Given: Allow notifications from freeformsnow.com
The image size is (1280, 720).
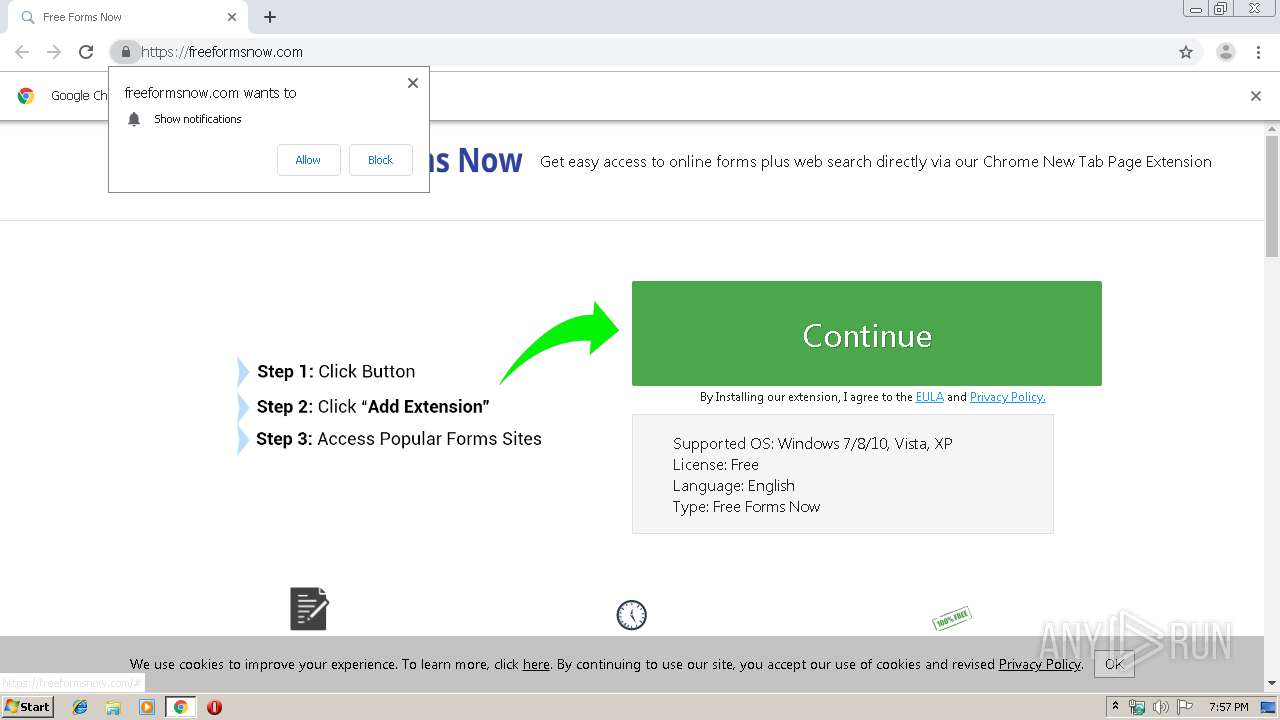Looking at the screenshot, I should coord(308,160).
